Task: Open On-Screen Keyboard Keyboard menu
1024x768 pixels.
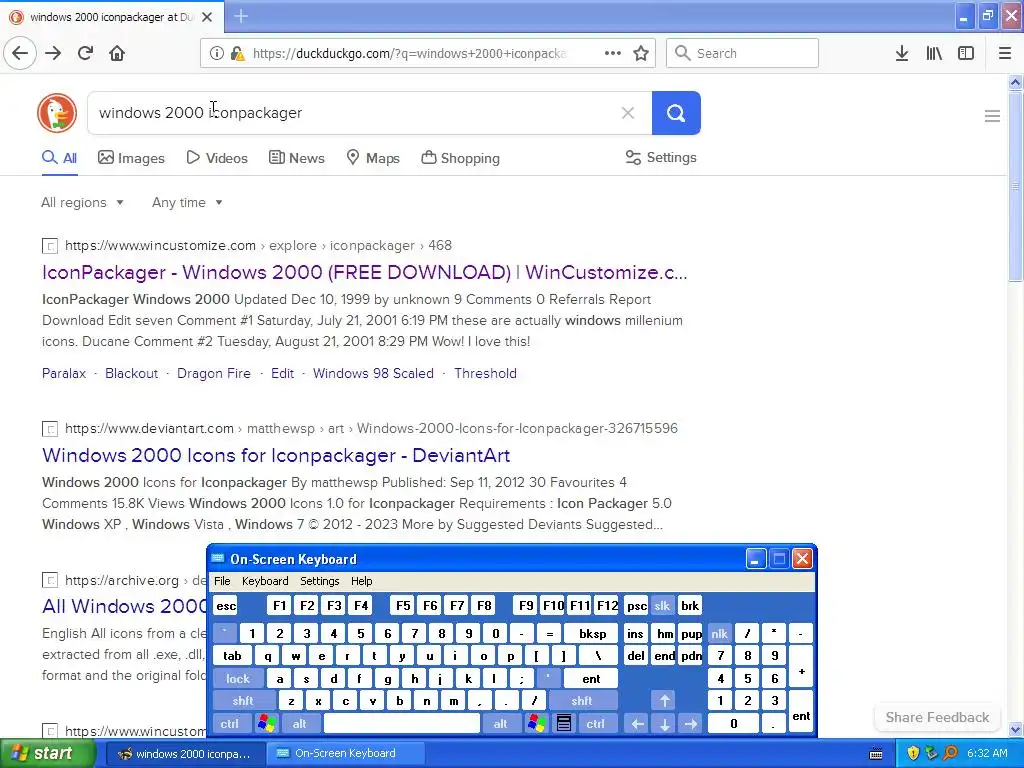Action: (x=265, y=581)
